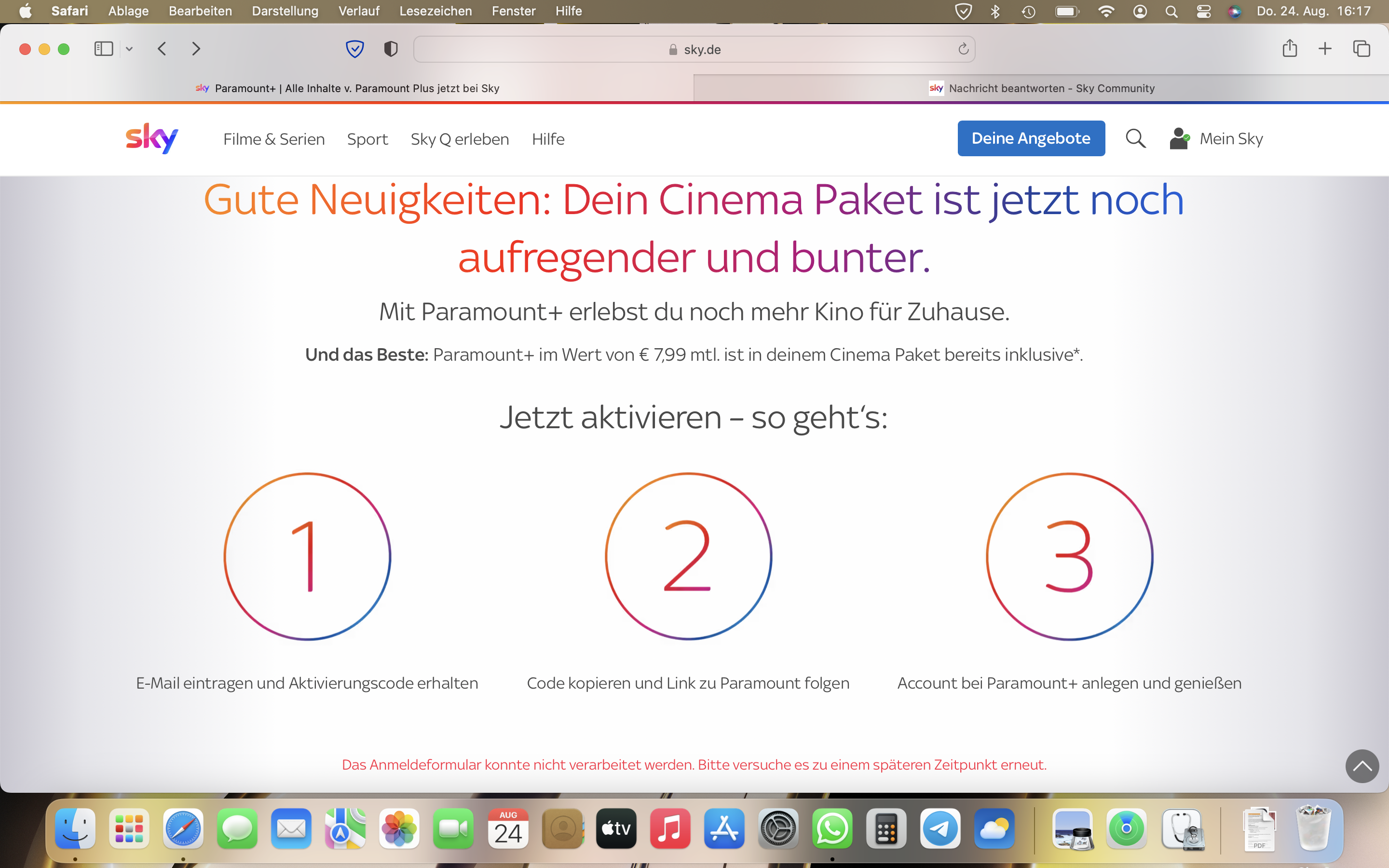Screen dimensions: 1389x868
Task: Open the Sport section link
Action: coord(368,138)
